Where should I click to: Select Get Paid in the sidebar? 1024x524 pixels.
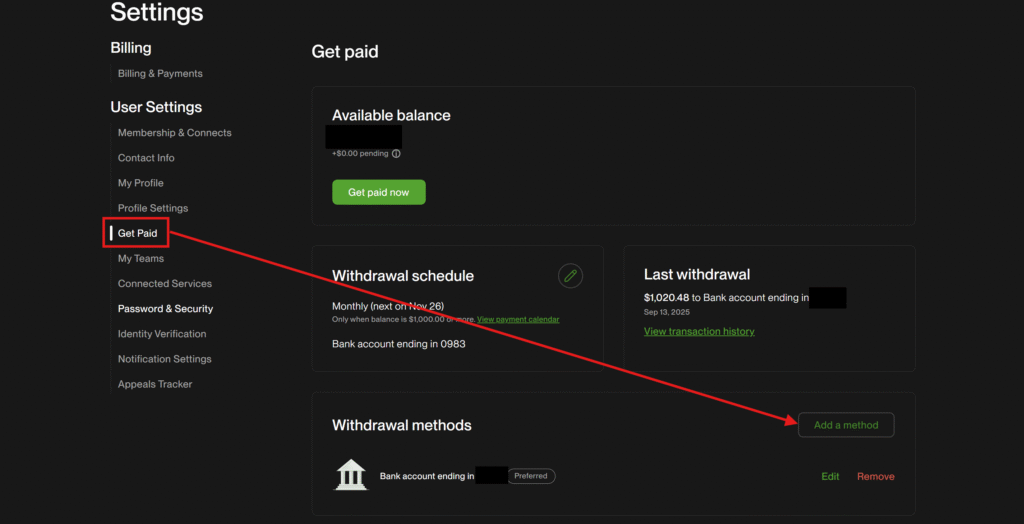pyautogui.click(x=138, y=233)
